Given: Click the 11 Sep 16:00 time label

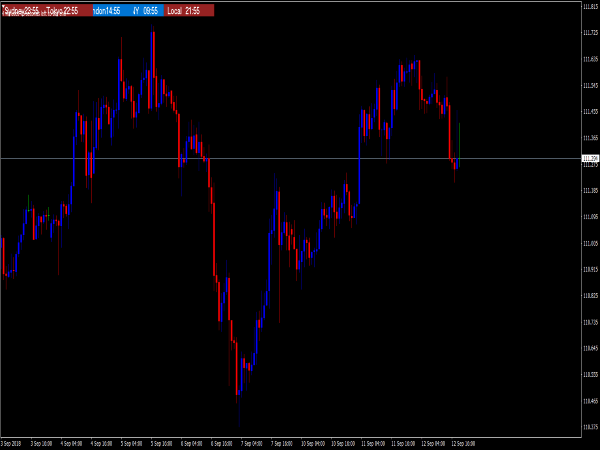Looking at the screenshot, I should (x=403, y=443).
